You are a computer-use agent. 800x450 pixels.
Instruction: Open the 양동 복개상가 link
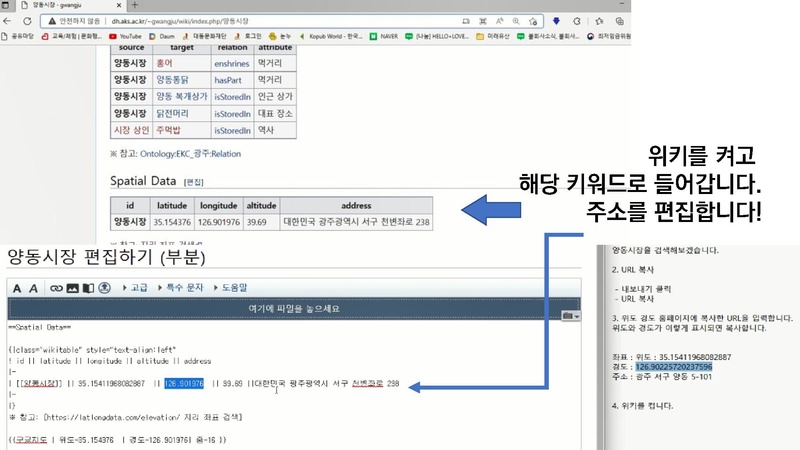point(182,96)
